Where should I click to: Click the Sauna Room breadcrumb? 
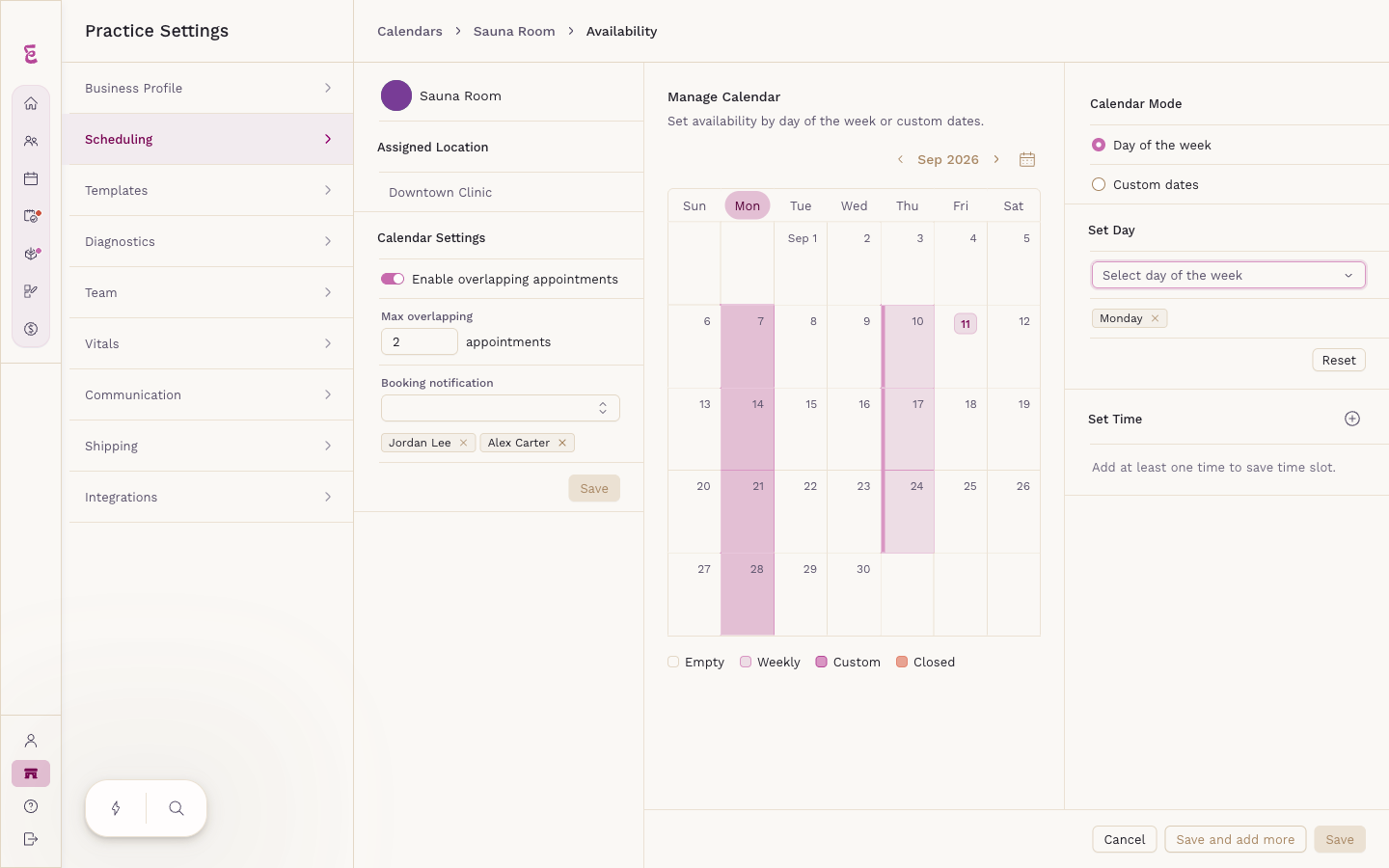pos(514,31)
